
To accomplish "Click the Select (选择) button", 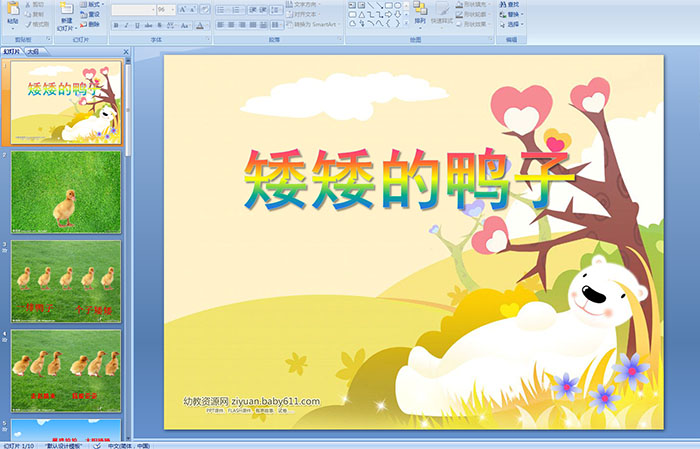I will [511, 24].
